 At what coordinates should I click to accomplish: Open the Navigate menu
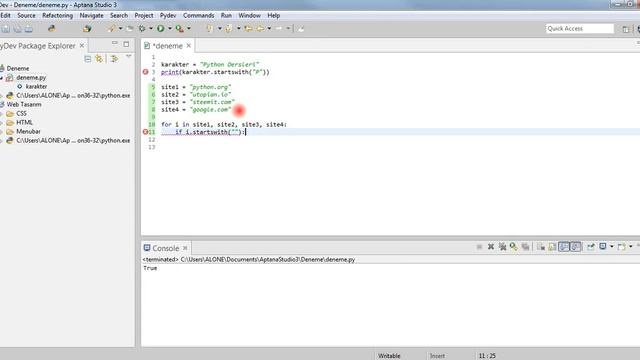pos(91,16)
